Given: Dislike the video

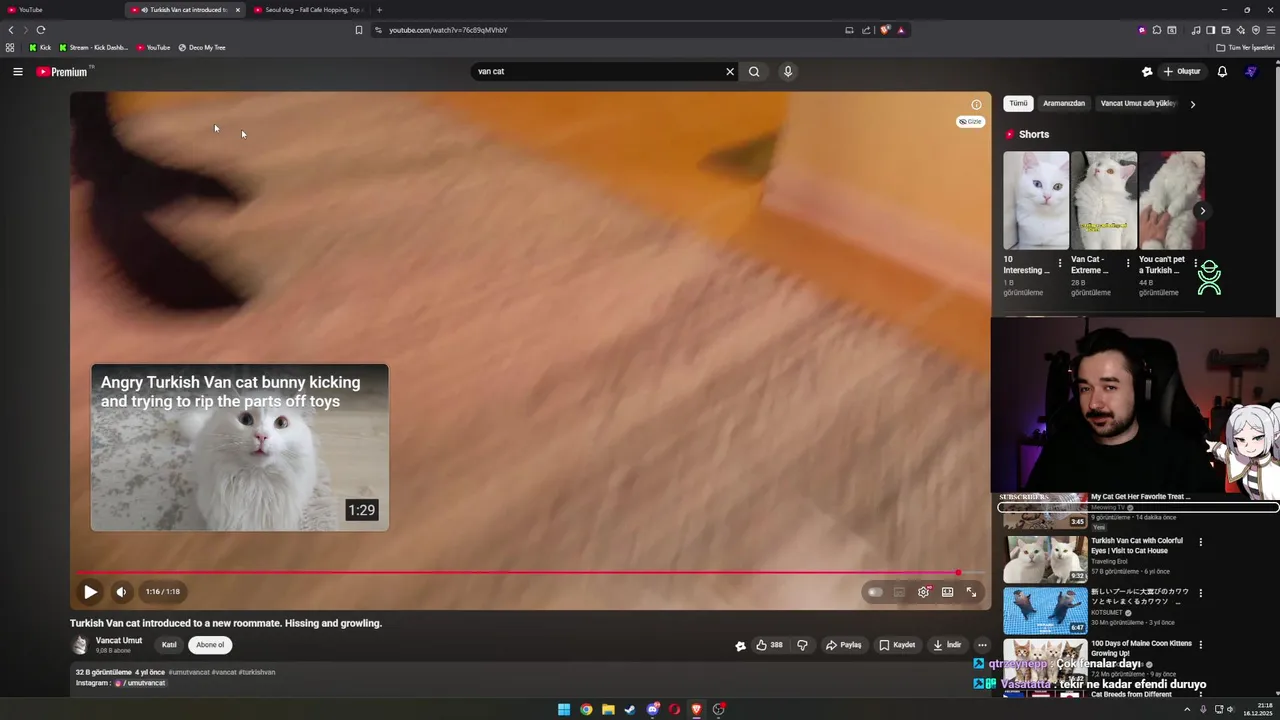Looking at the screenshot, I should 802,645.
